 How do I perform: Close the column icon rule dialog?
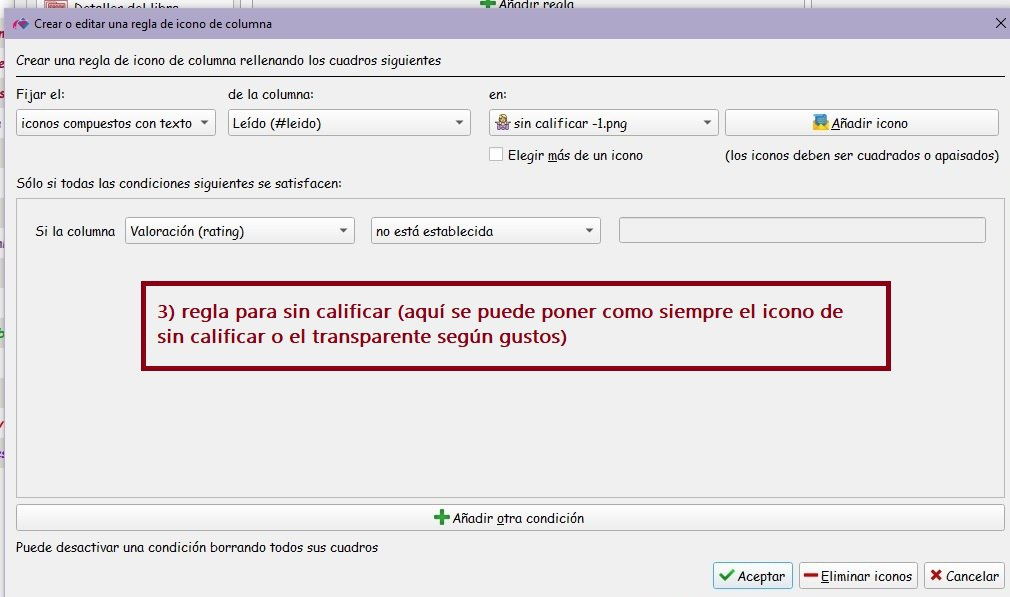tap(1000, 23)
